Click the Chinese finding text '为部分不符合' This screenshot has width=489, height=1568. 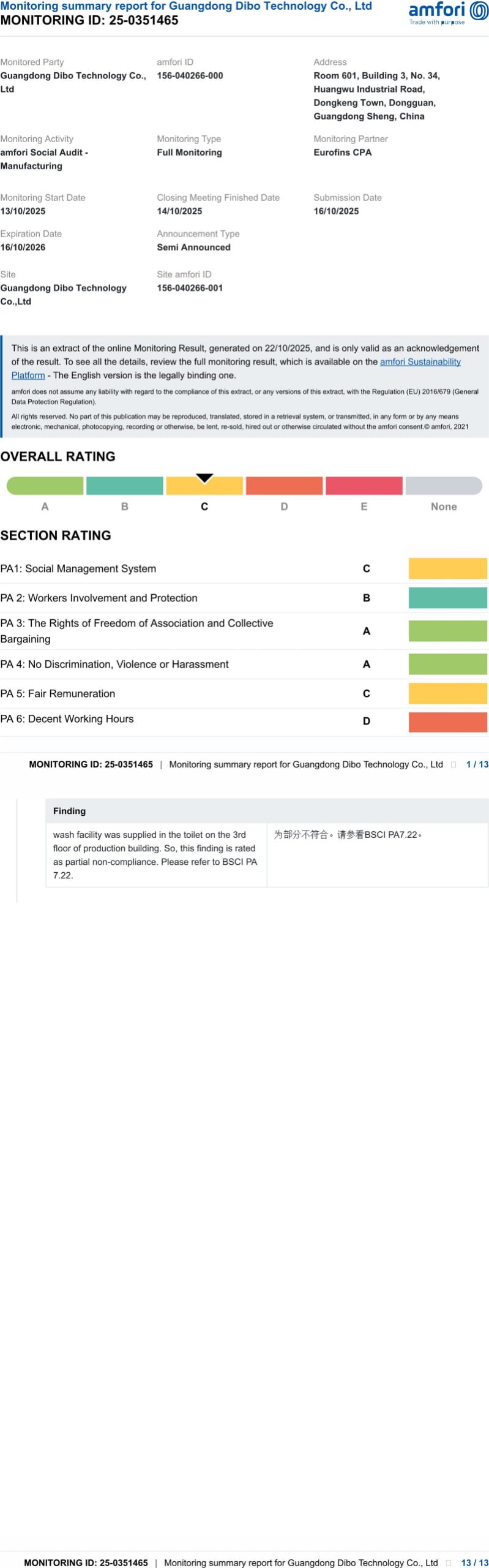(x=348, y=835)
